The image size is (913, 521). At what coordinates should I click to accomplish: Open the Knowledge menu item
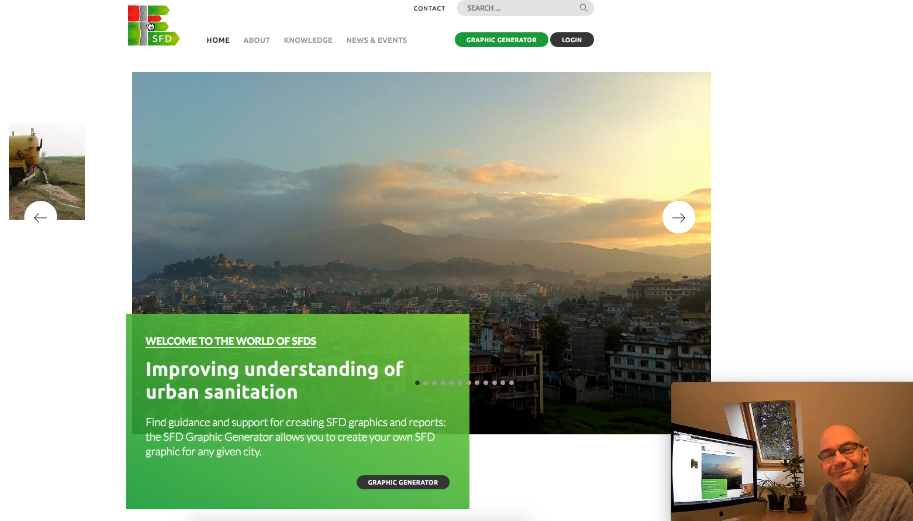pyautogui.click(x=308, y=40)
